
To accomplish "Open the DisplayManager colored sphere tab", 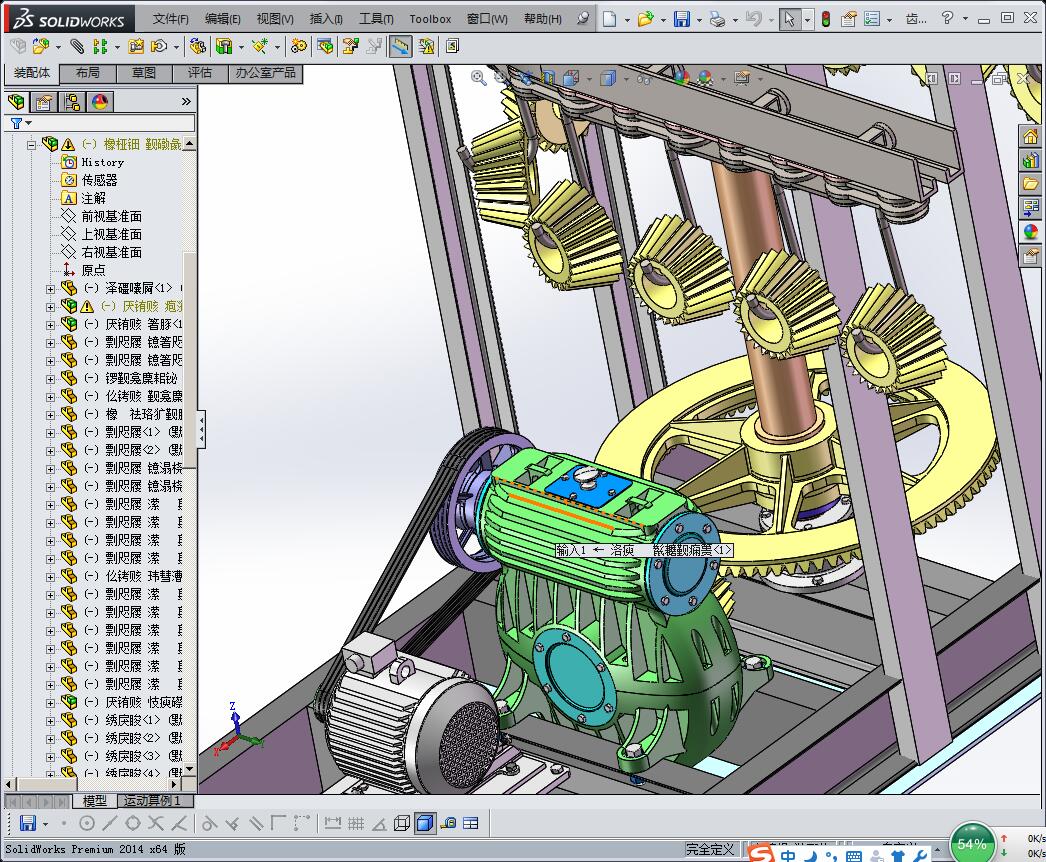I will click(99, 102).
